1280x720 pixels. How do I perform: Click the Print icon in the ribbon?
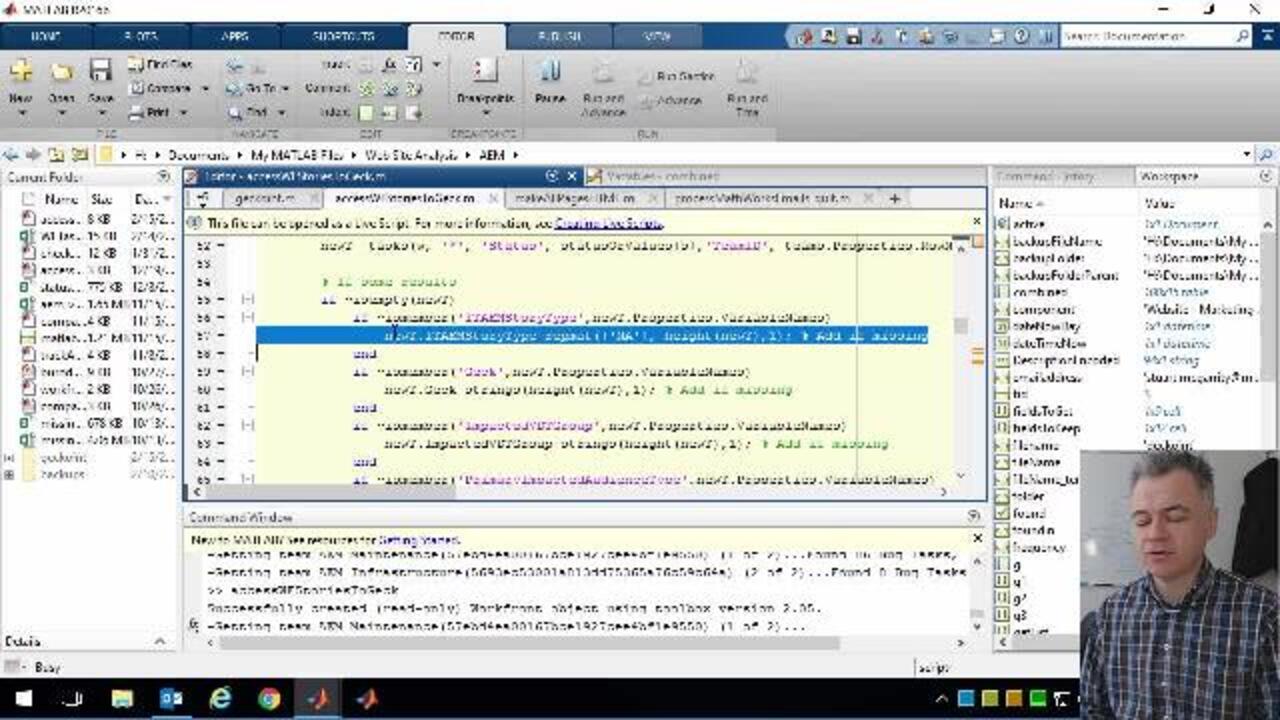[x=137, y=113]
